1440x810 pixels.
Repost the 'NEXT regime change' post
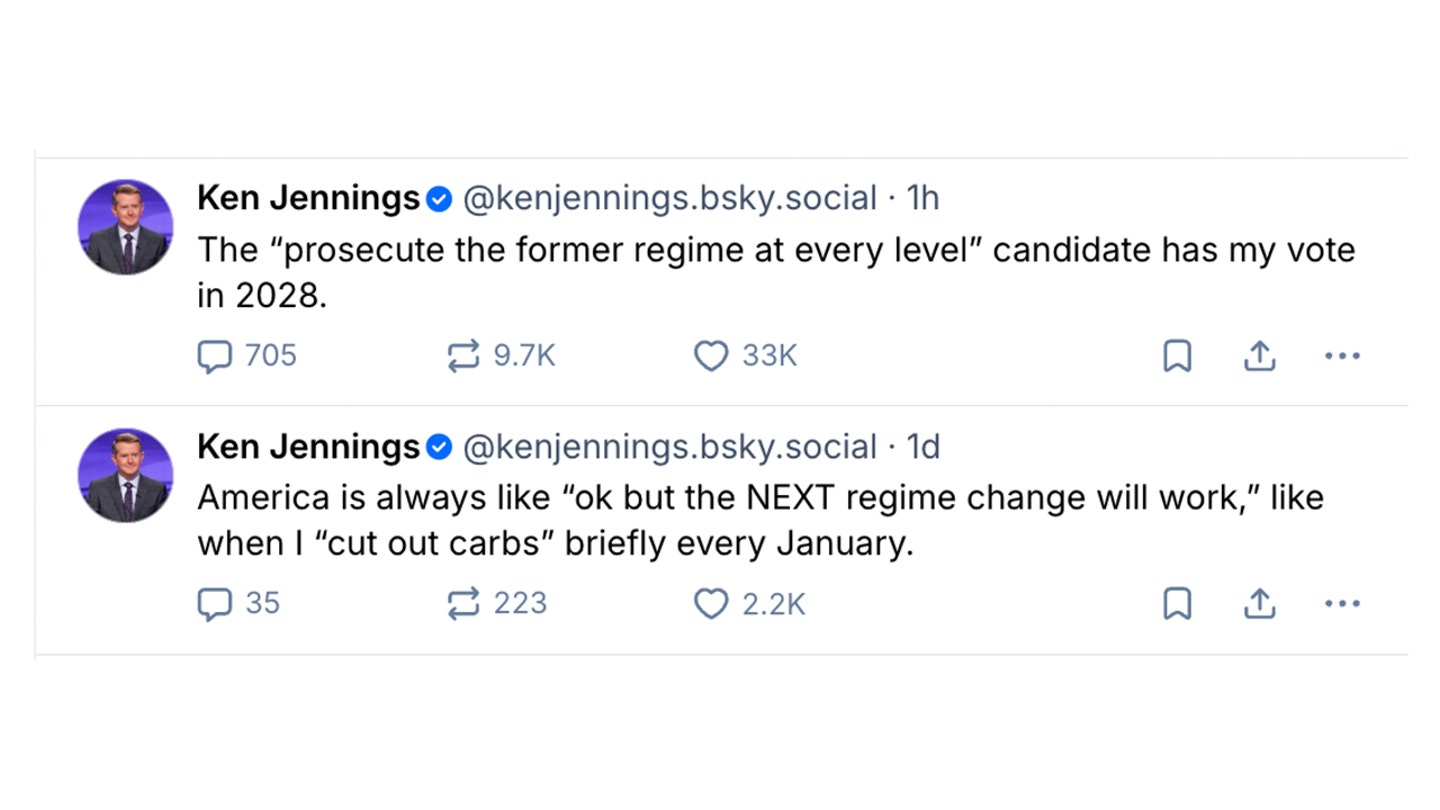(463, 604)
